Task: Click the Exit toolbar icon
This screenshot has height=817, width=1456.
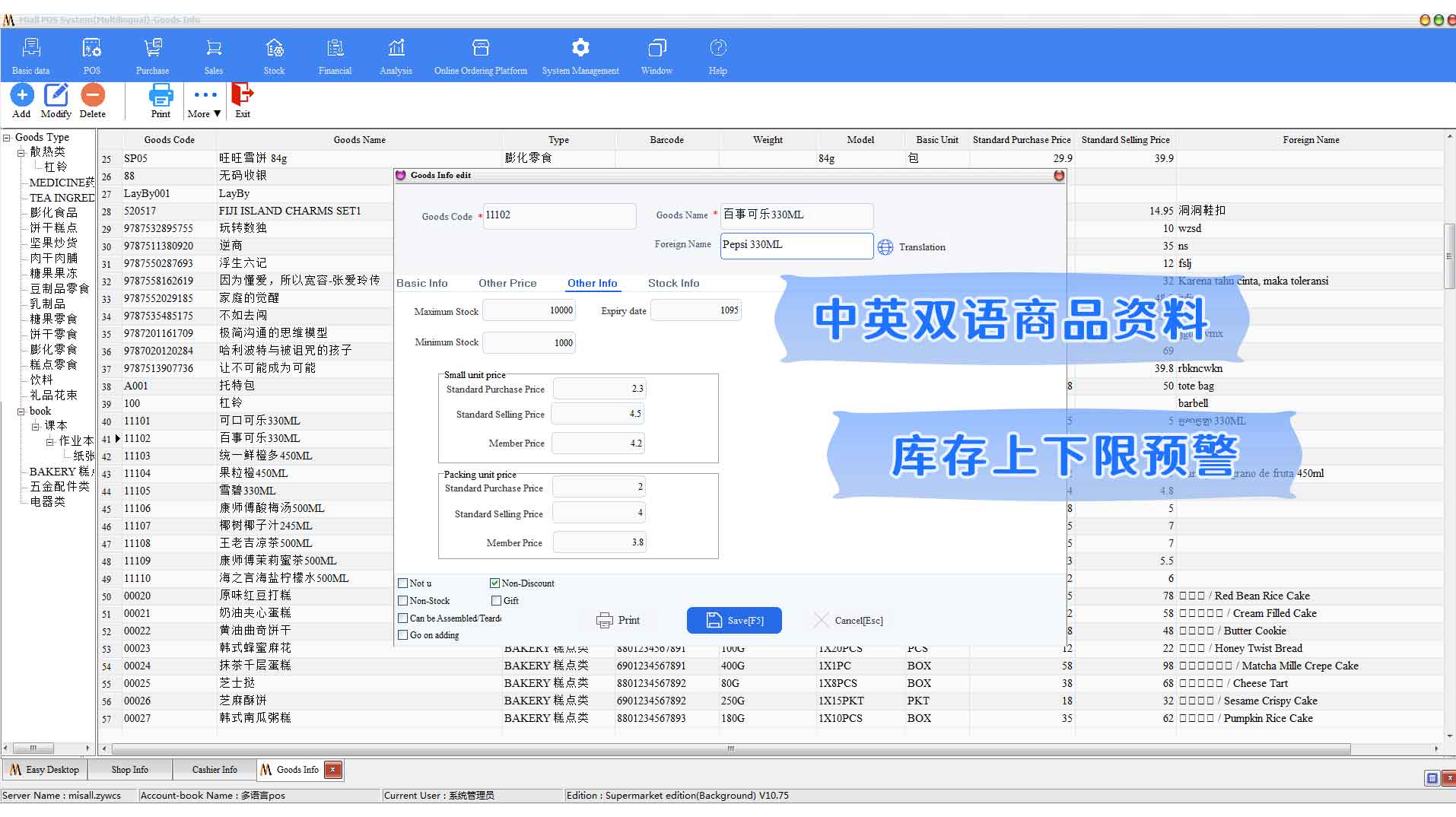Action: 243,95
